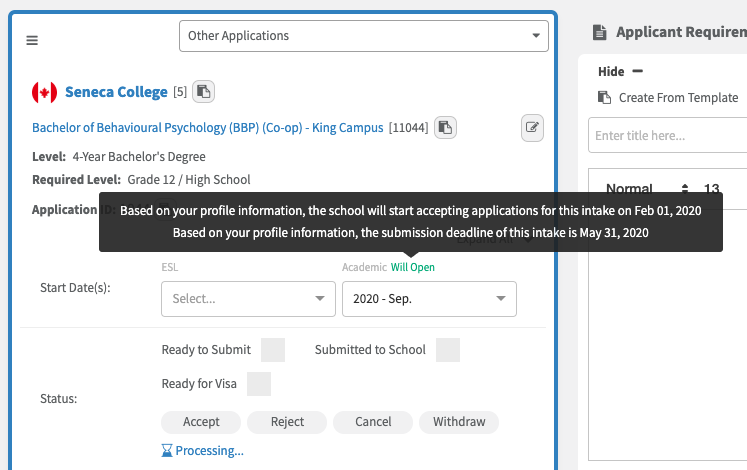Click the font size value 13
The height and width of the screenshot is (470, 747).
pos(712,189)
